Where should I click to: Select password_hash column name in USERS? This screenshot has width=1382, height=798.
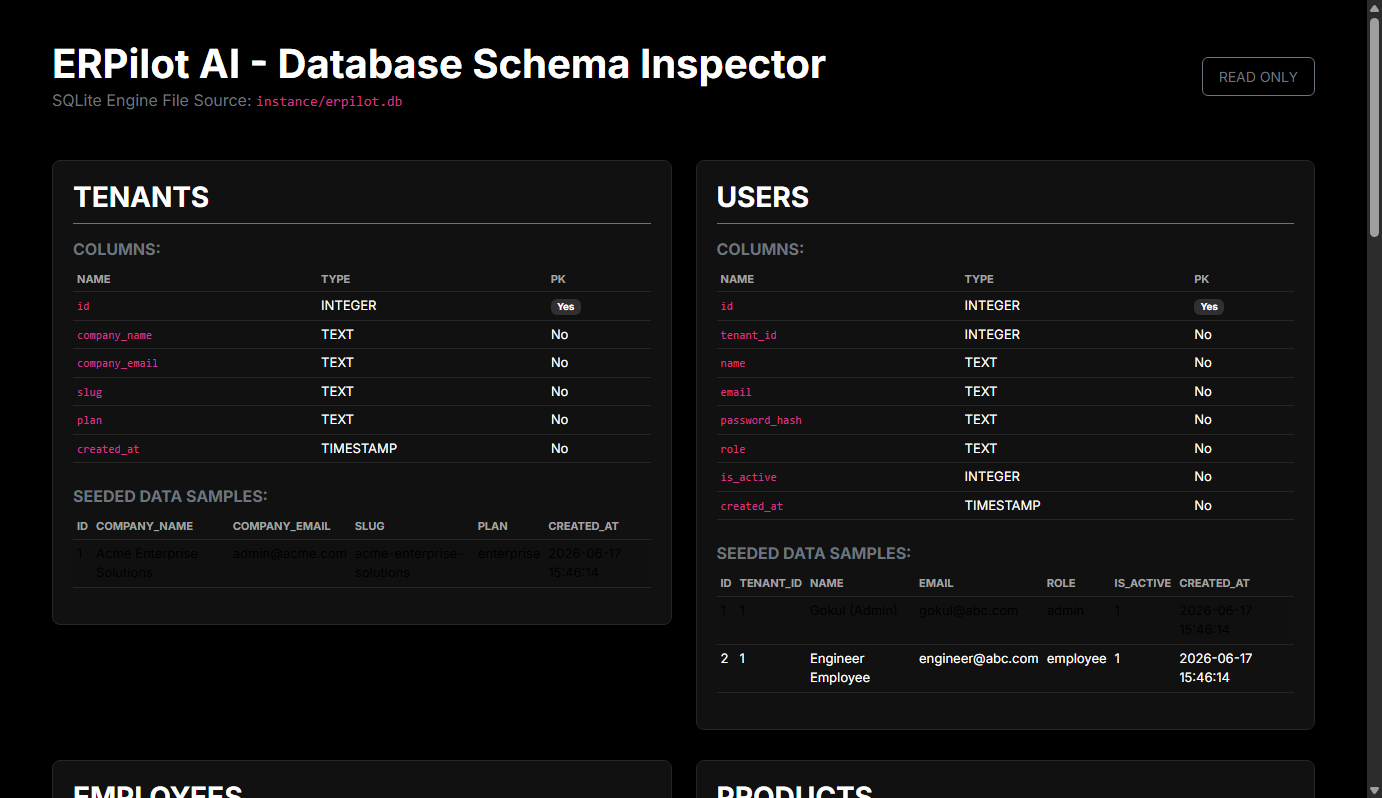tap(761, 420)
